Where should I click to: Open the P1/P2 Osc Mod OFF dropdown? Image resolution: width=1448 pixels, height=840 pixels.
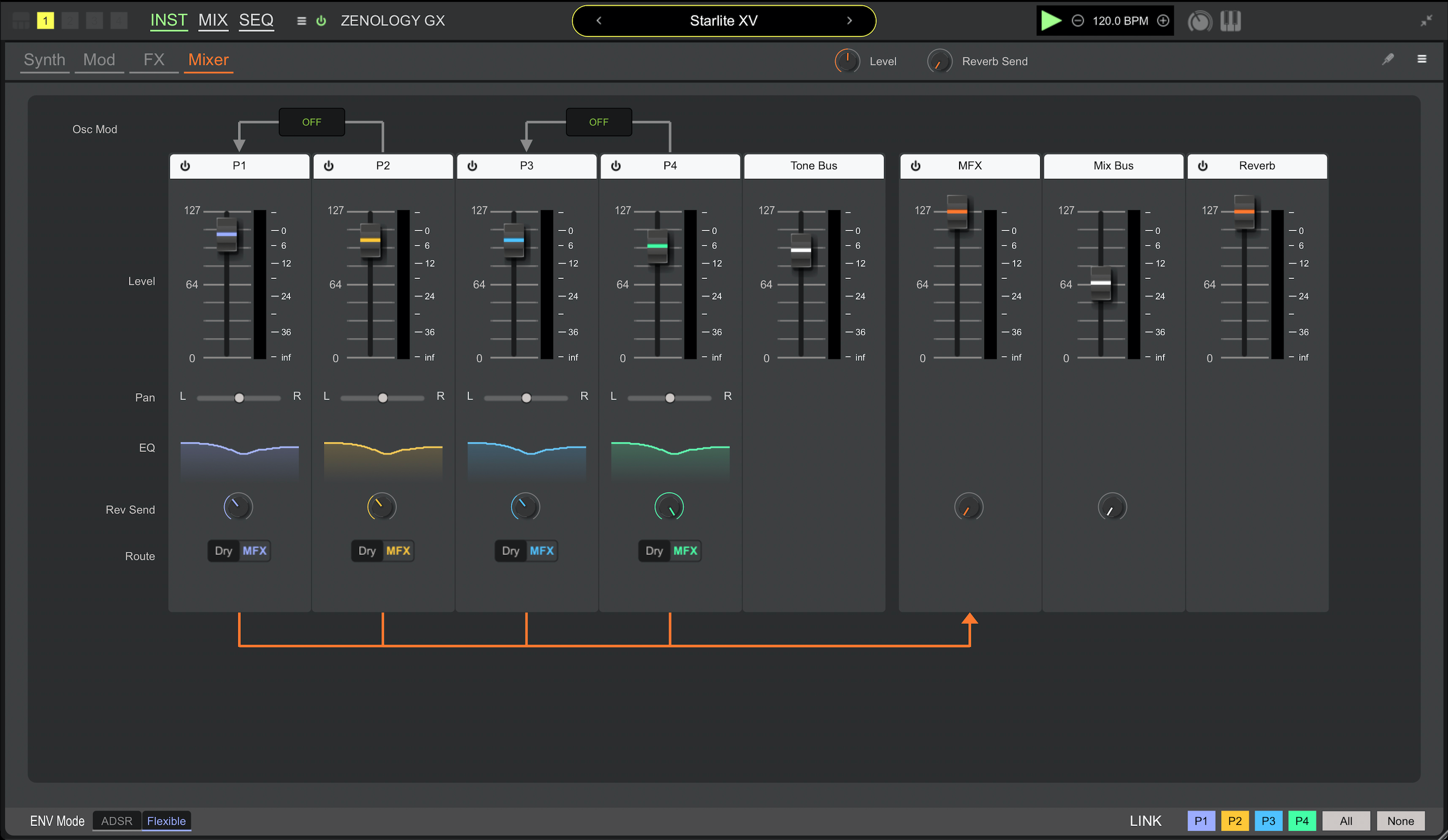click(x=311, y=122)
